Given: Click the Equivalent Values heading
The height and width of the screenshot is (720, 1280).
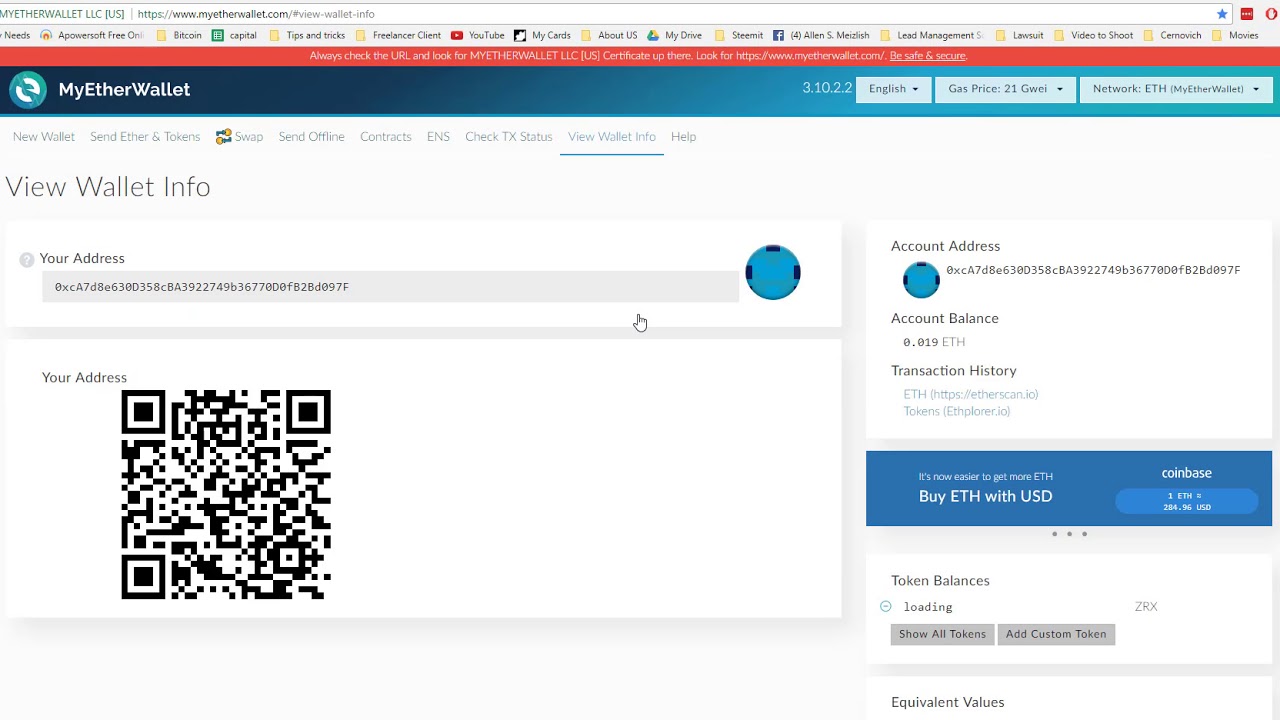Looking at the screenshot, I should point(948,702).
